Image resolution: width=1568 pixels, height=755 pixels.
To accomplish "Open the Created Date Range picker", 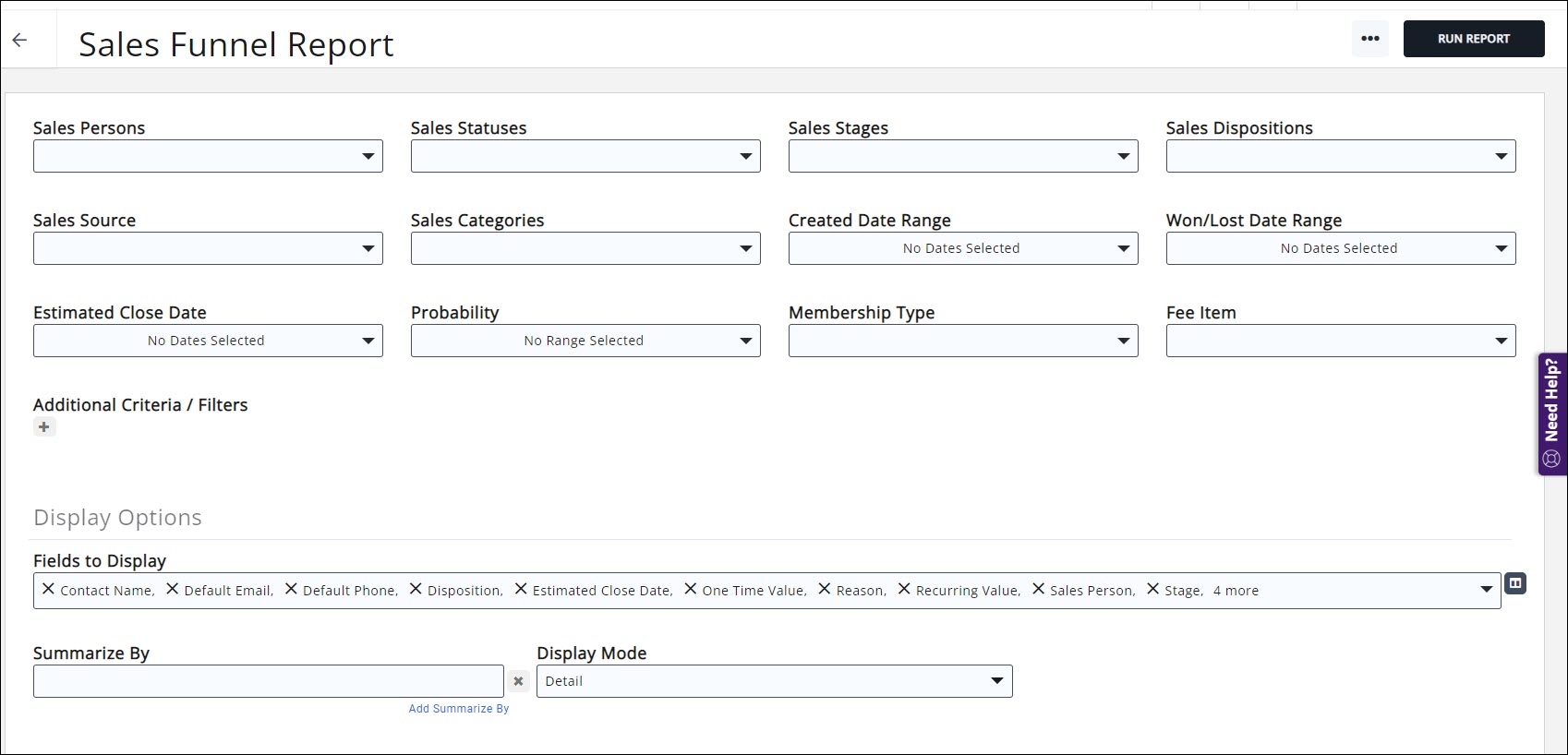I will coord(962,248).
